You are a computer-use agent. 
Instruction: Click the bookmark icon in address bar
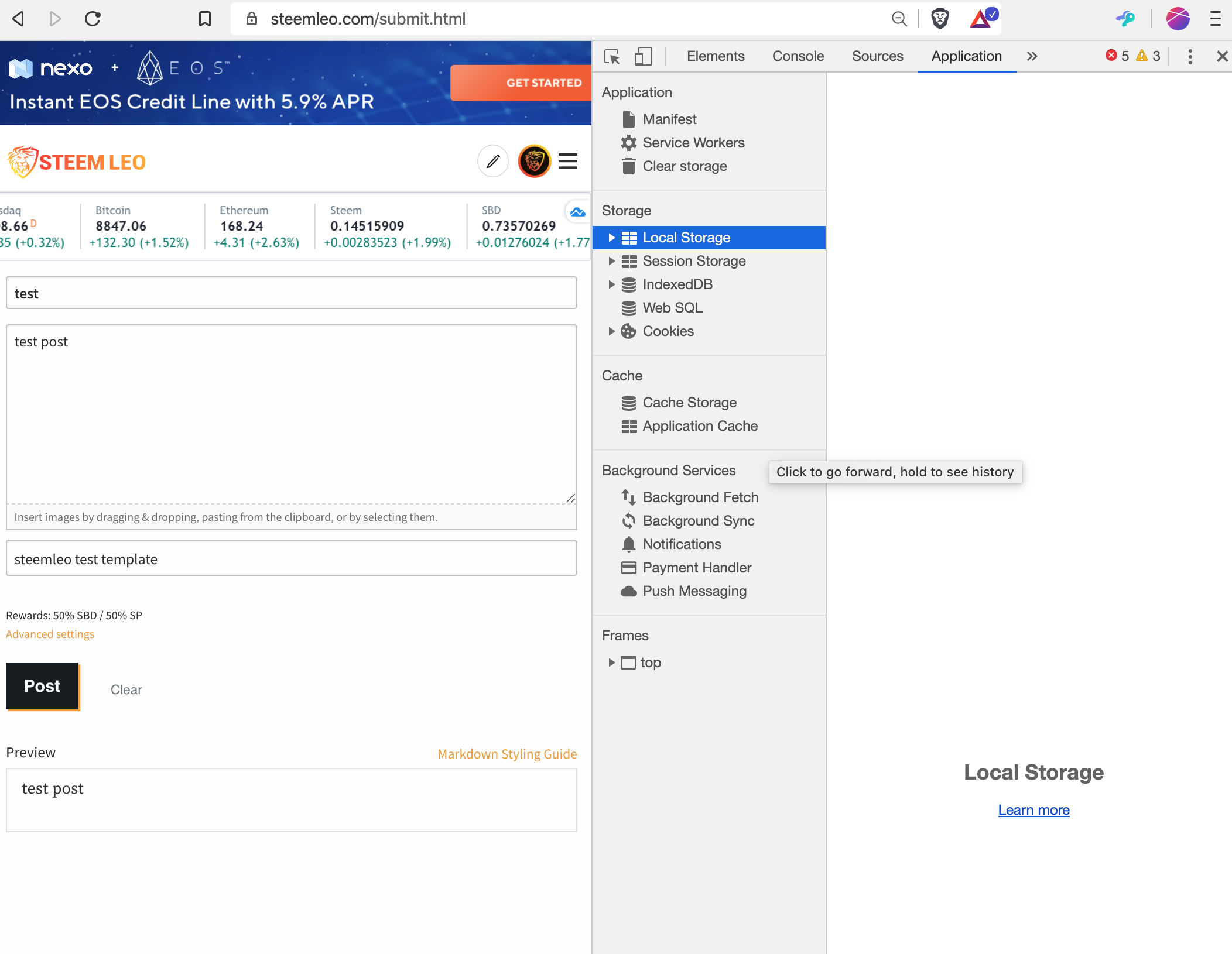204,19
